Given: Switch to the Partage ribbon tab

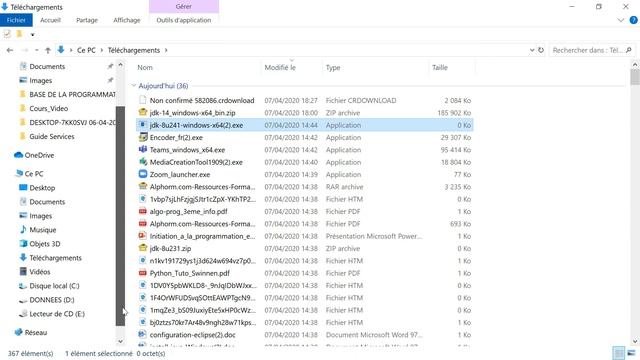Looking at the screenshot, I should pos(87,20).
